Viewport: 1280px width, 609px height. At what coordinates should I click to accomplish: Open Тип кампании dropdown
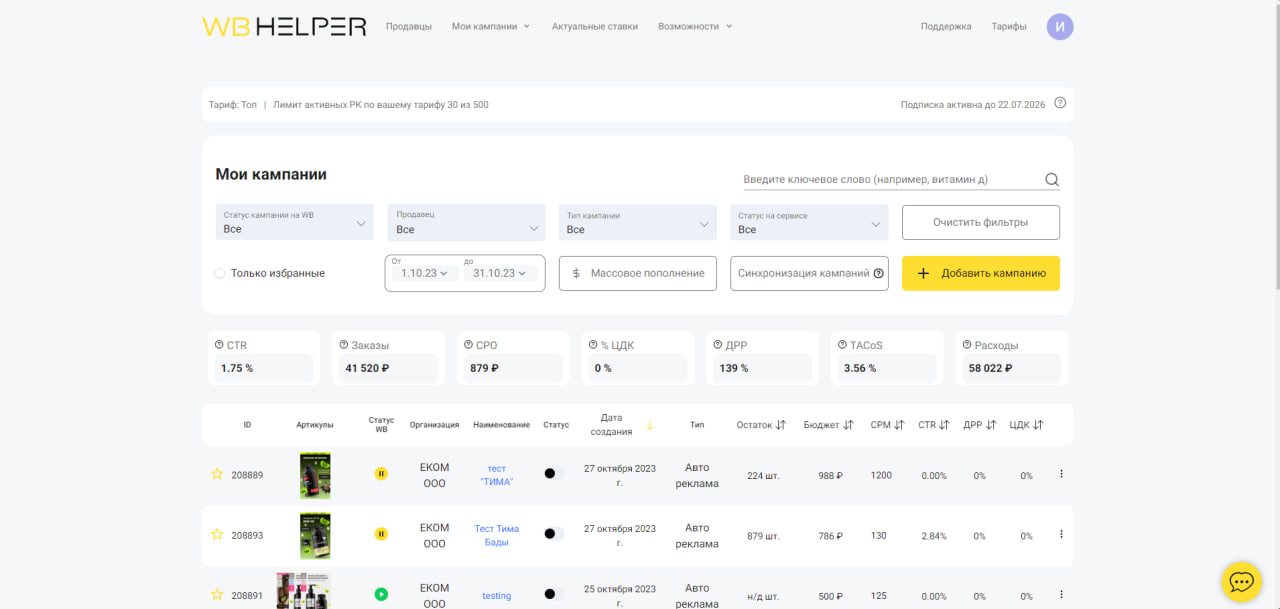click(x=638, y=222)
